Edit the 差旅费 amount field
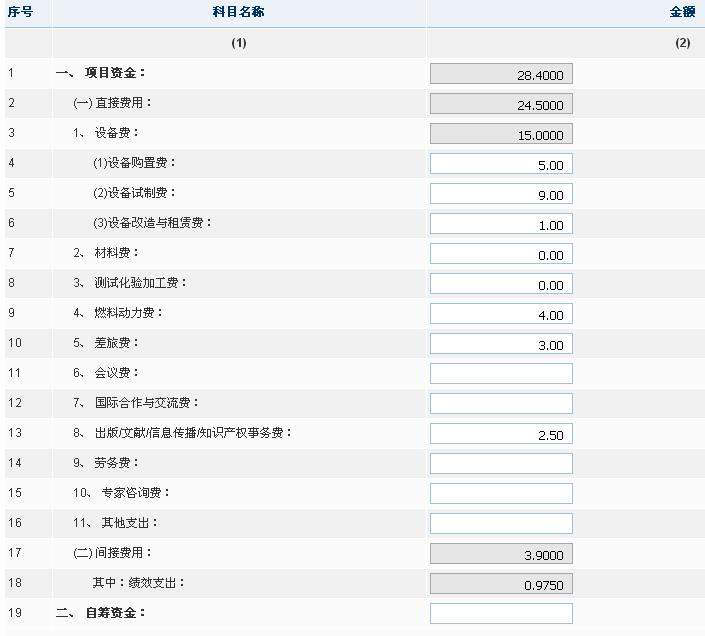Screen dimensions: 705x636 click(501, 344)
